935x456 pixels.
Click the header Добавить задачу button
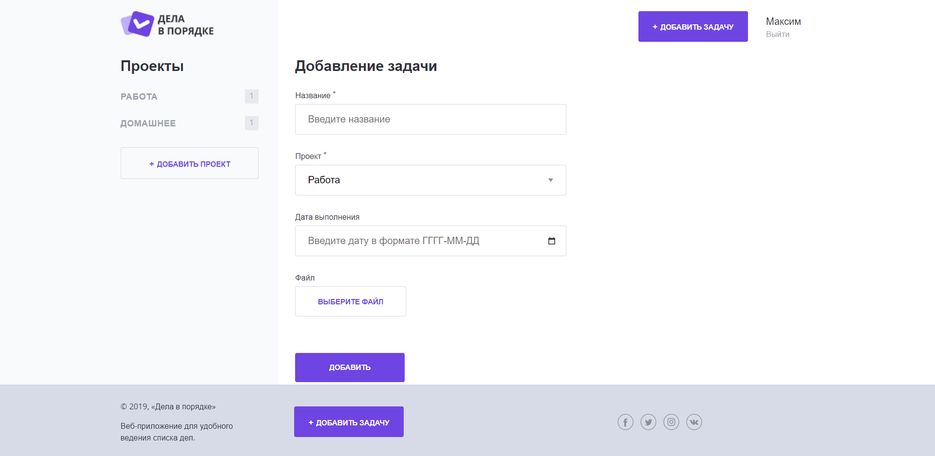click(x=693, y=27)
